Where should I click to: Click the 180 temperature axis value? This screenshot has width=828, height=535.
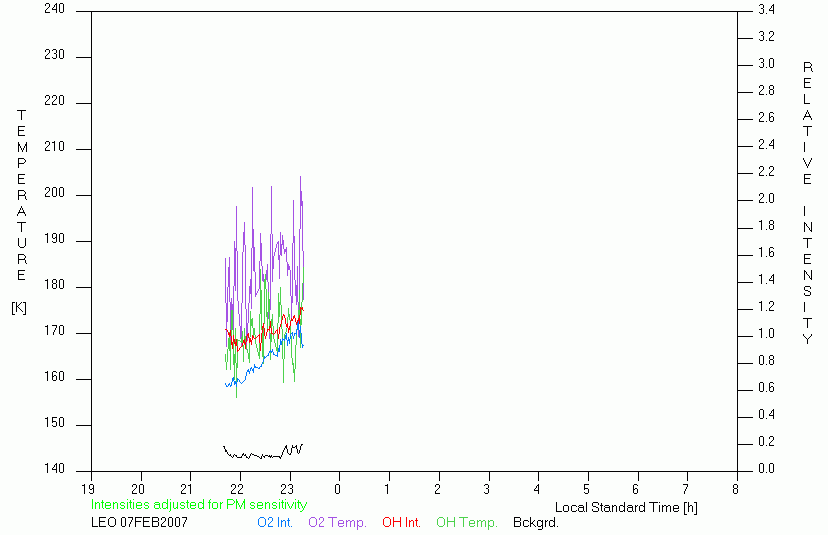54,285
